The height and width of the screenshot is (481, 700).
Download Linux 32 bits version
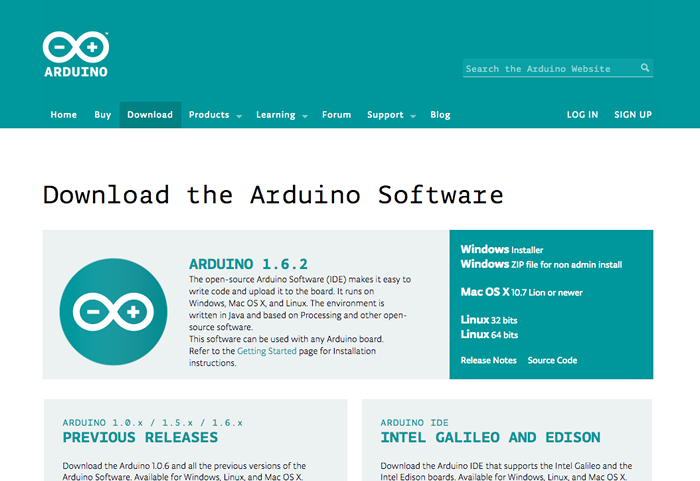[489, 320]
